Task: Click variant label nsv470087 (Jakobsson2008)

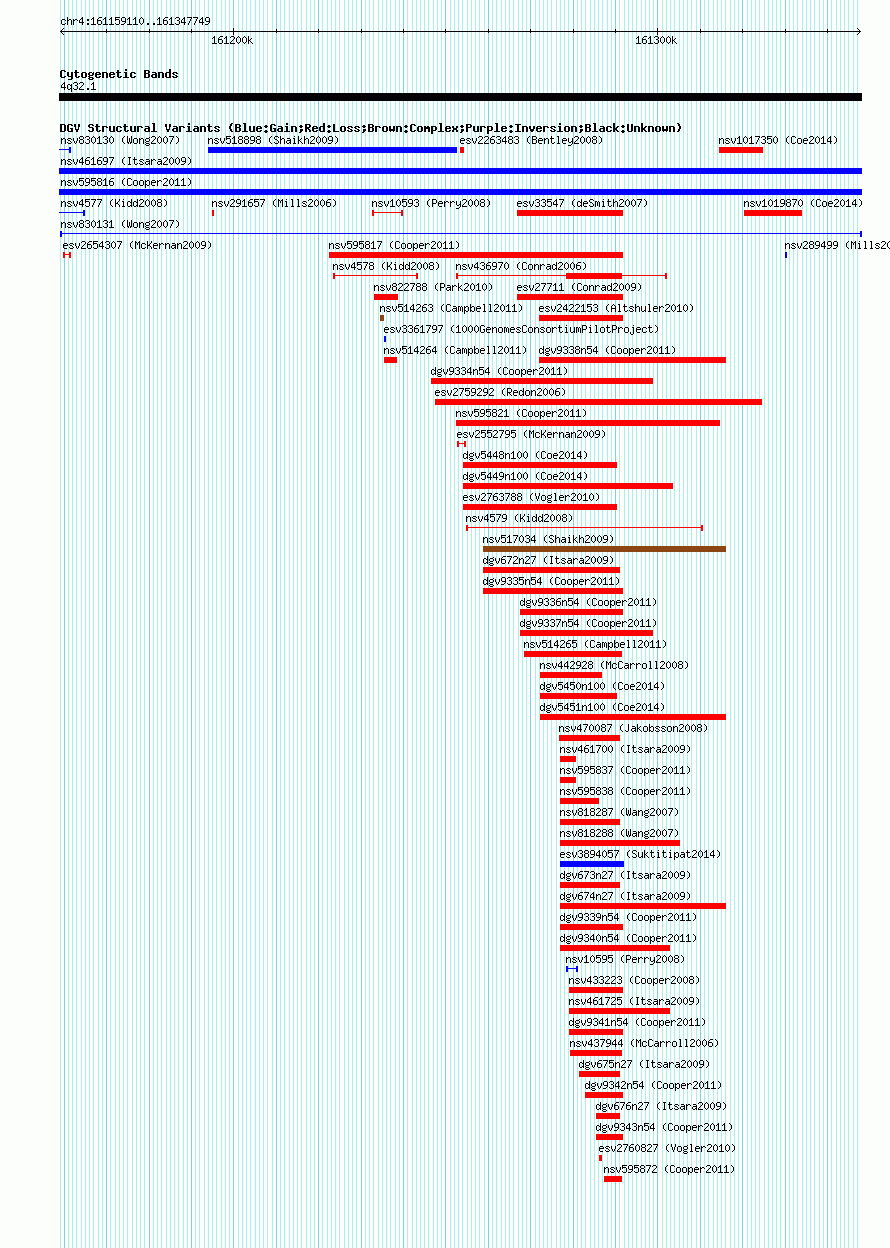Action: tap(633, 728)
